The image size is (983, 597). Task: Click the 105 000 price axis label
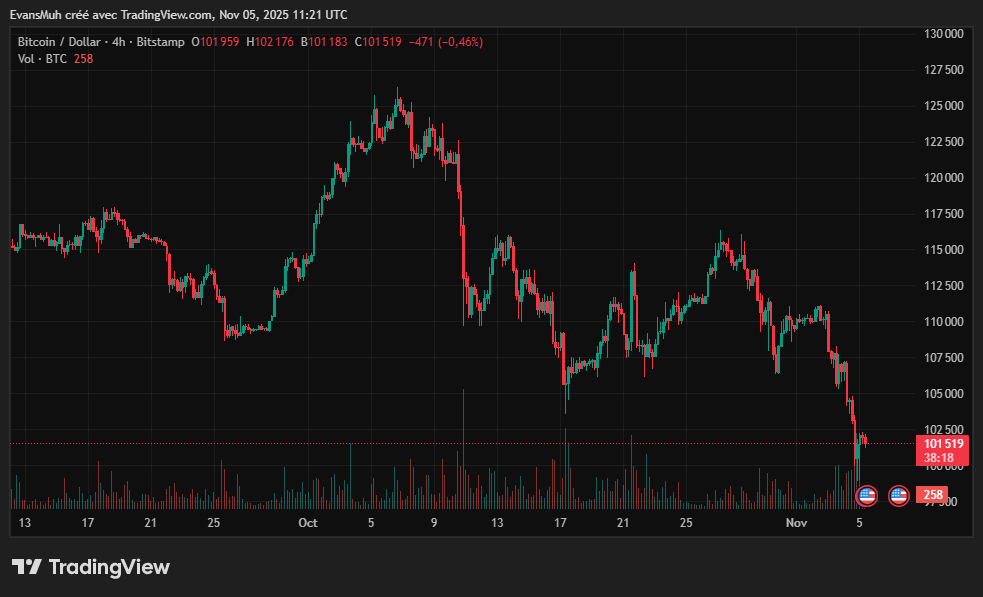coord(944,394)
